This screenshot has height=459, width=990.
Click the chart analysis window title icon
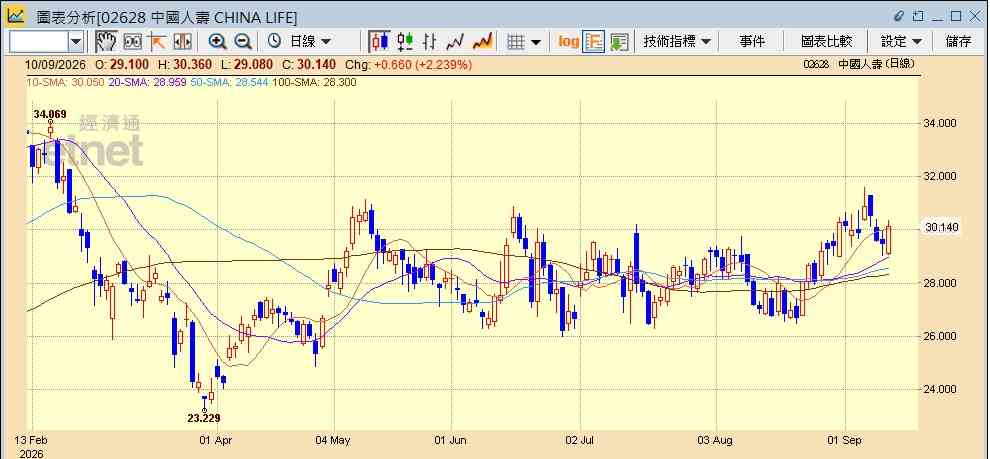pos(16,16)
